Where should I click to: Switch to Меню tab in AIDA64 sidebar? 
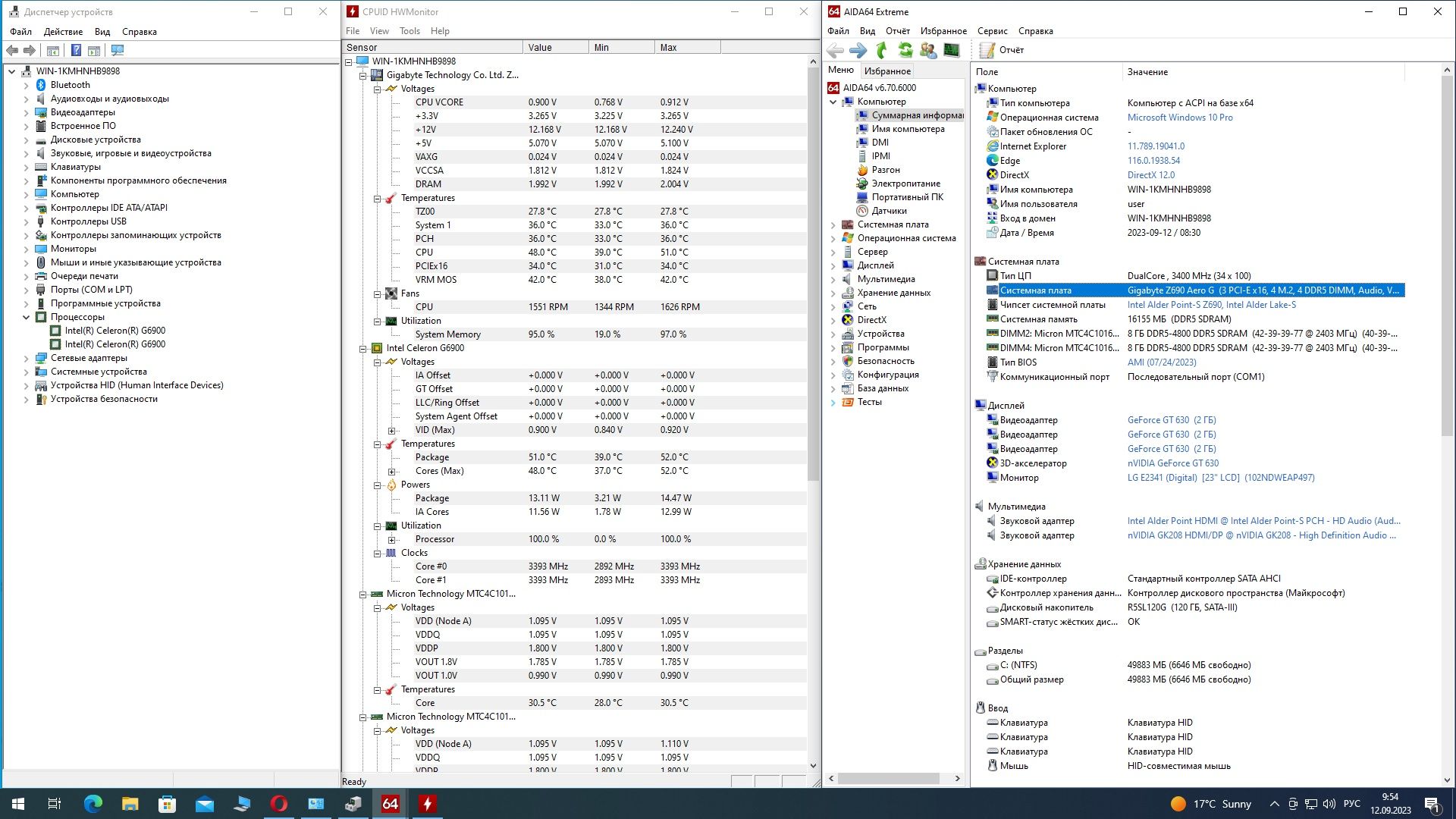(x=841, y=70)
